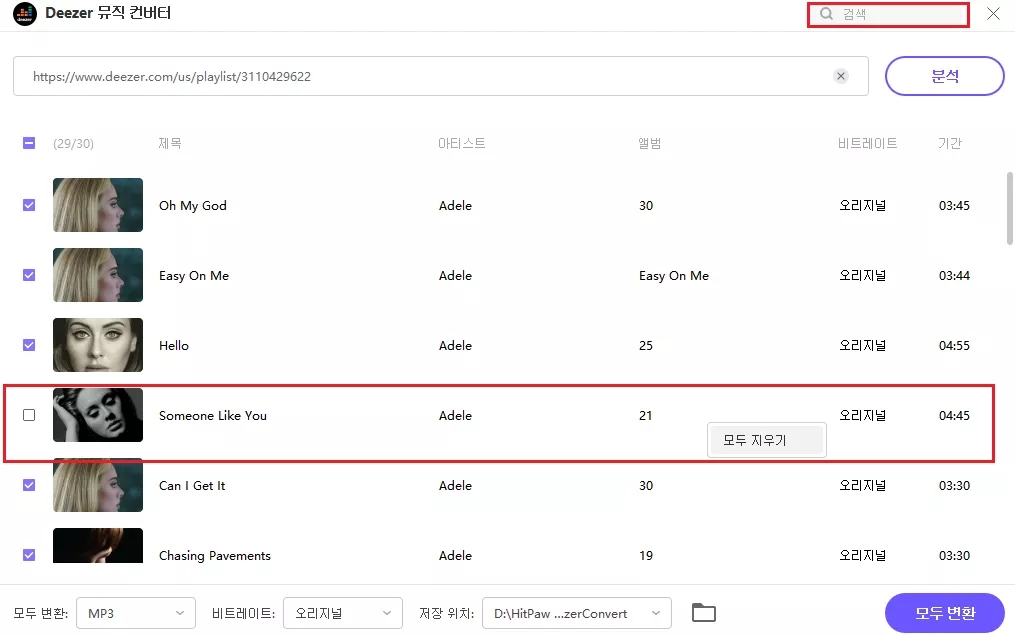Select the Someone Like You title text

point(213,416)
